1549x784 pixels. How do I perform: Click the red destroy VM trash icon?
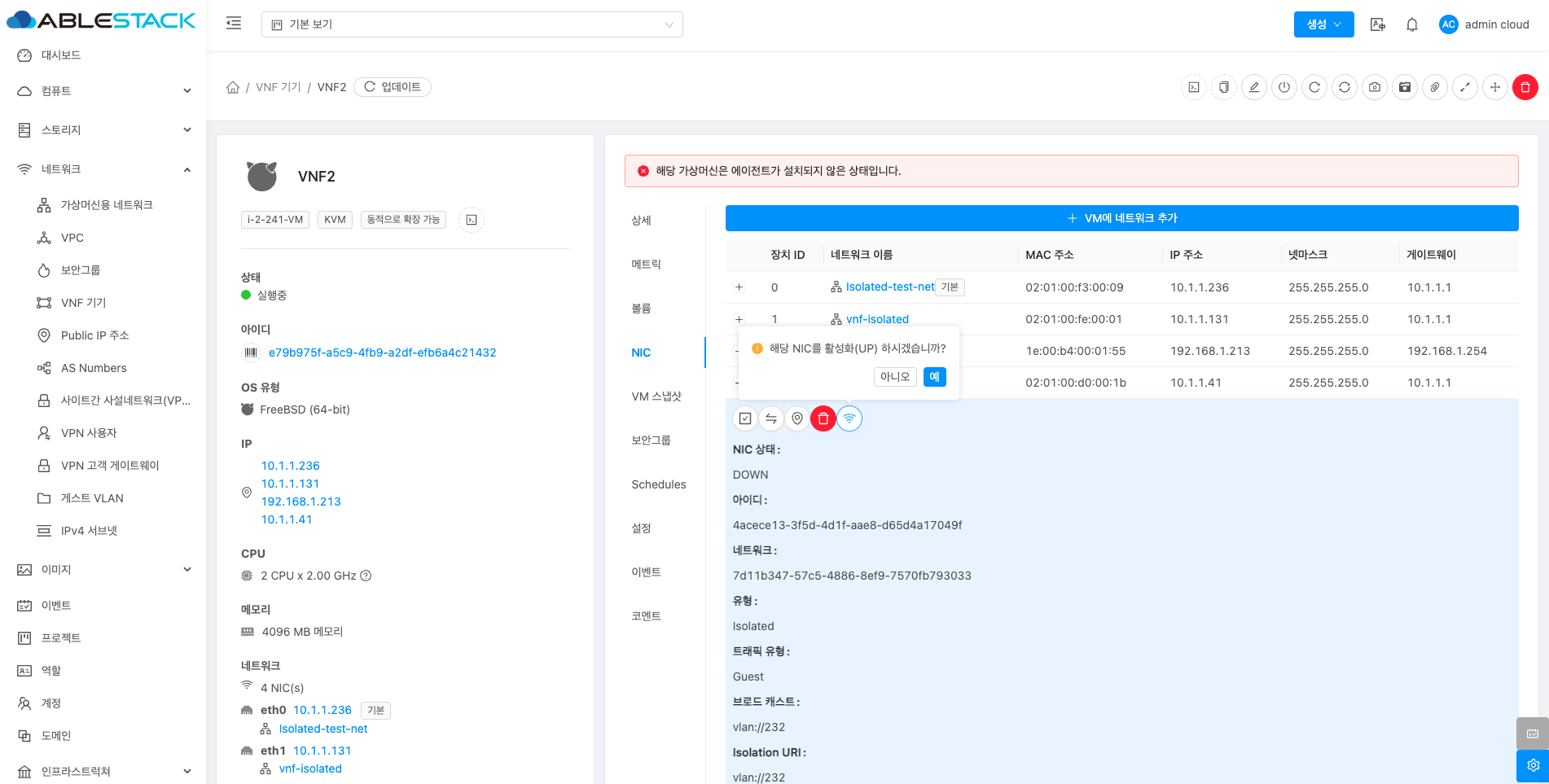point(1525,87)
